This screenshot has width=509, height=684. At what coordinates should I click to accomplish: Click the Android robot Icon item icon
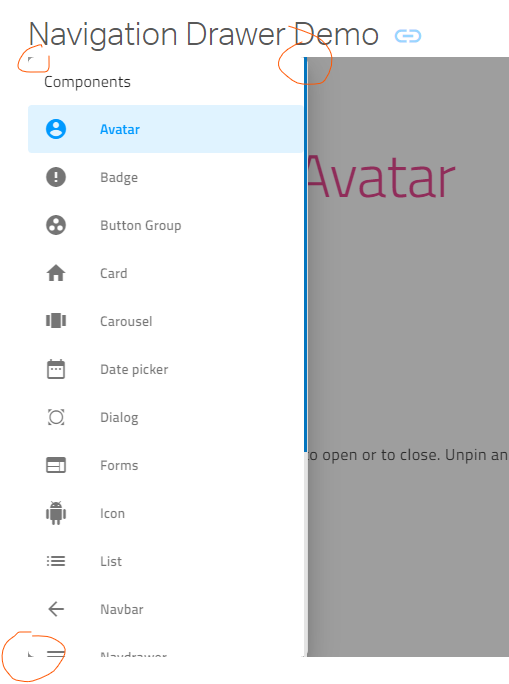click(x=56, y=513)
